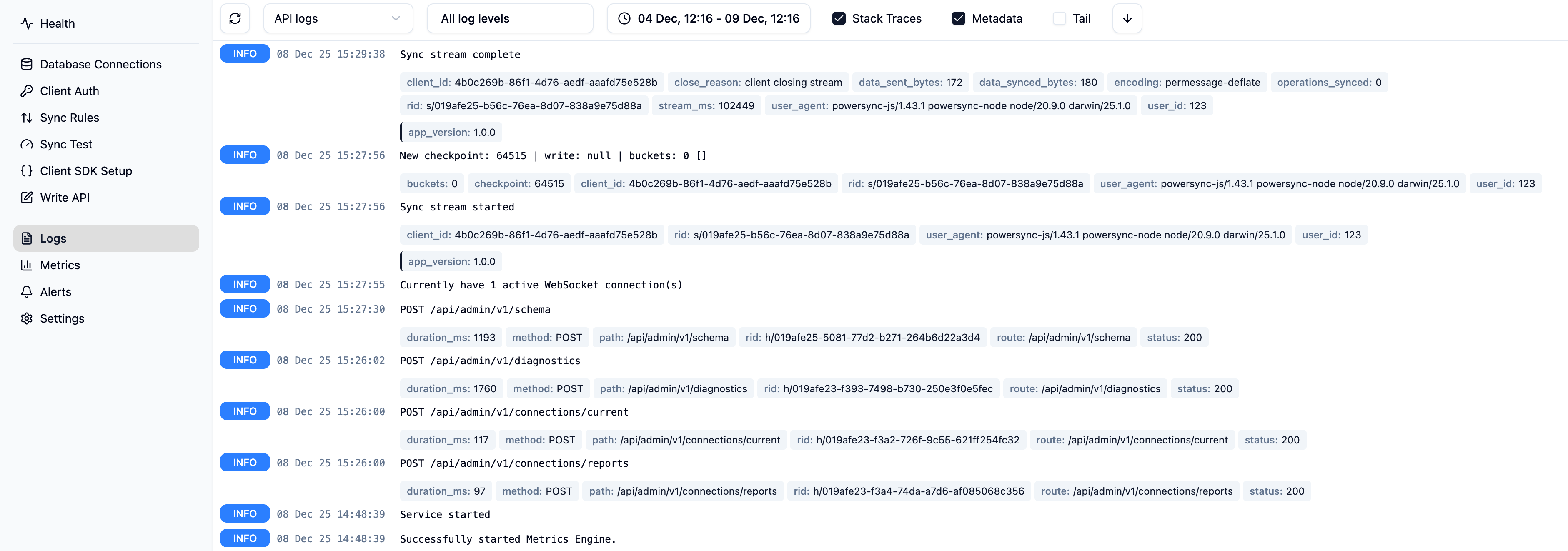The width and height of the screenshot is (1568, 551).
Task: Click the Client SDK Setup braces icon
Action: click(26, 171)
